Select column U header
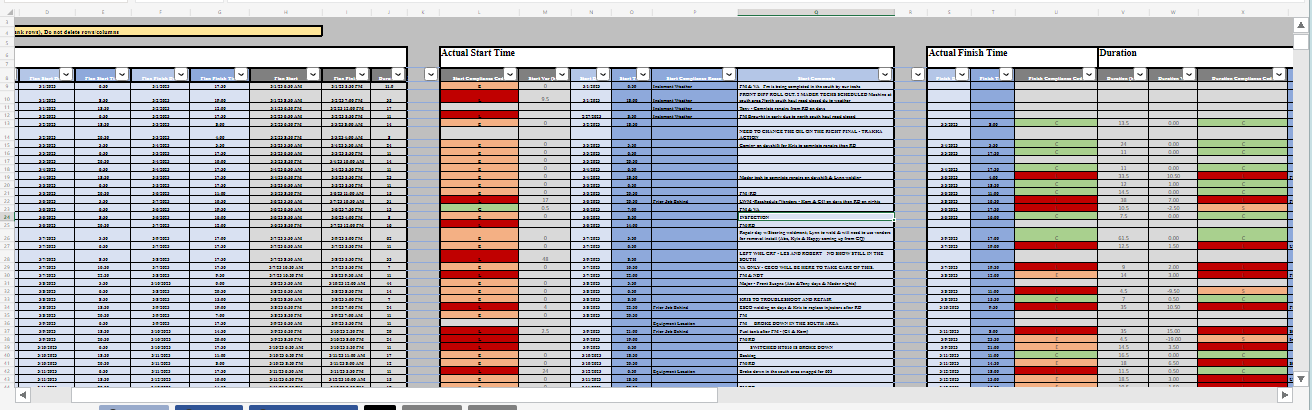The height and width of the screenshot is (410, 1312). coord(1056,14)
